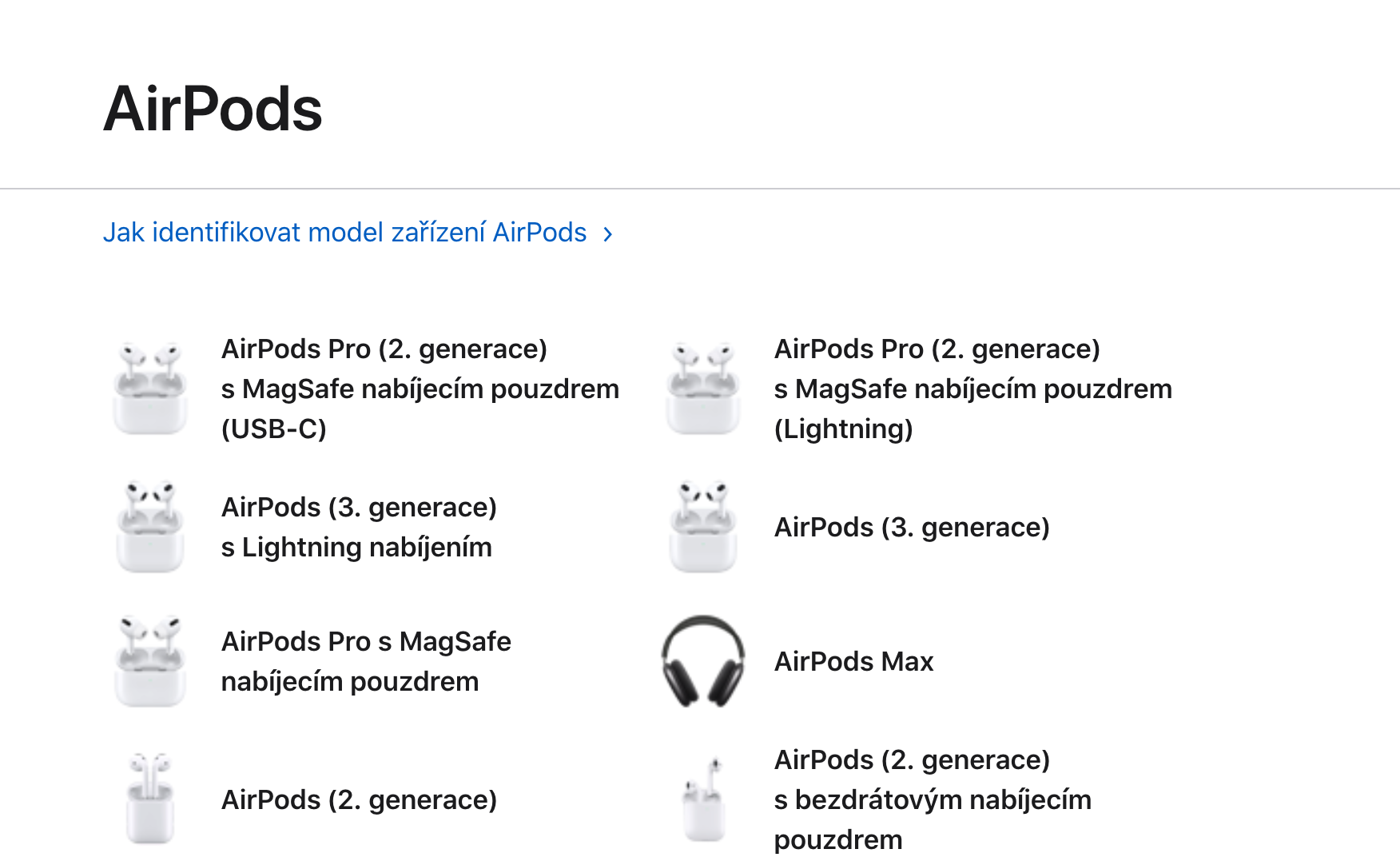
Task: Click the AirPods Max headphones image
Action: pos(702,661)
